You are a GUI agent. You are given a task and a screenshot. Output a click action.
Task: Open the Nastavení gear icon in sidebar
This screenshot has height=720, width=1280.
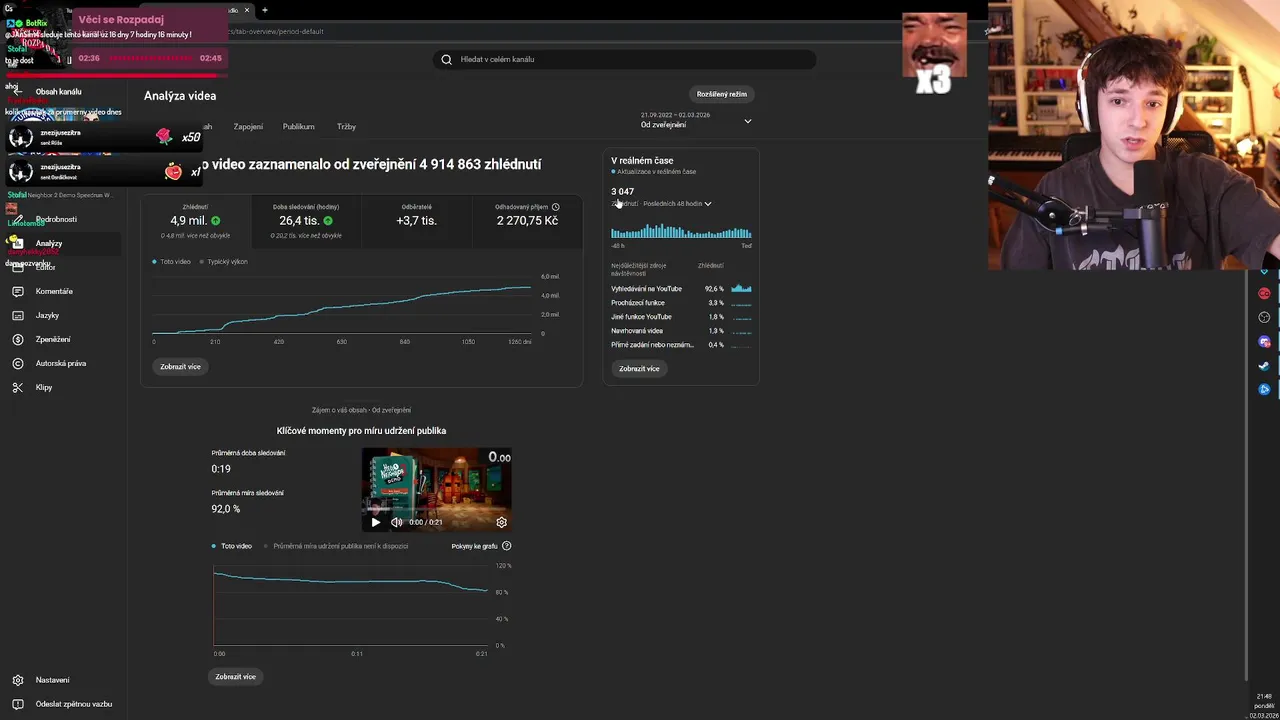pos(17,680)
